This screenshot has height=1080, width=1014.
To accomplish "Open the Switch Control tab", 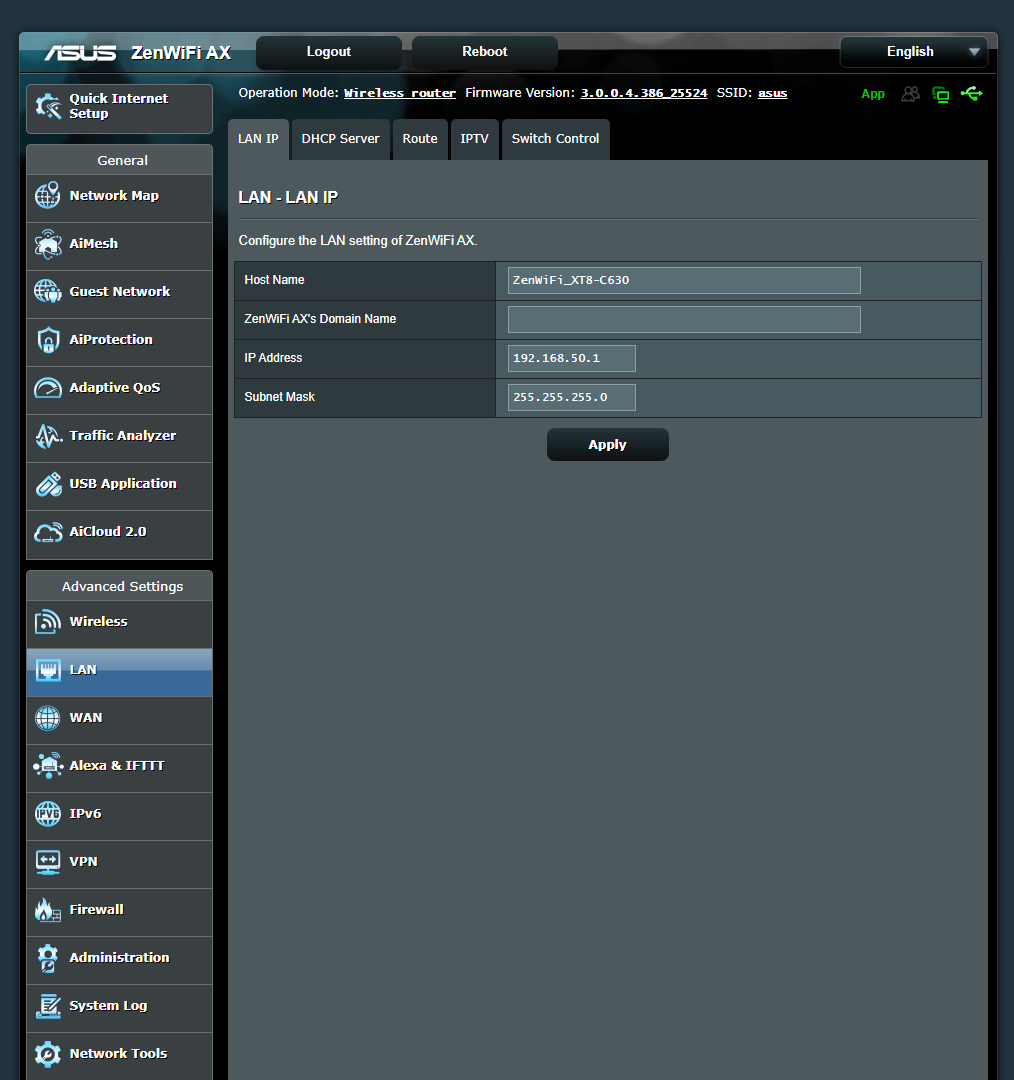I will (x=555, y=139).
